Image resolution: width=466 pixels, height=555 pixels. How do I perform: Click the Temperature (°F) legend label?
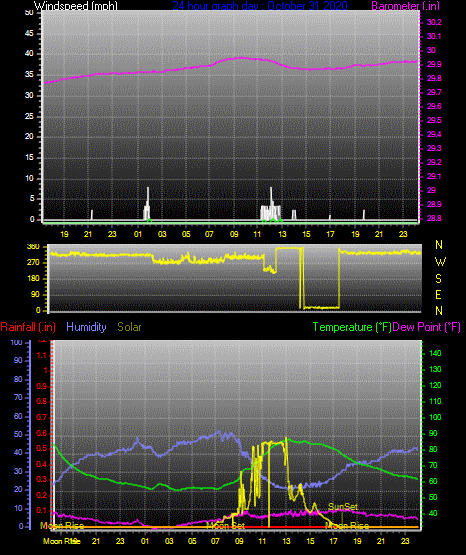(352, 327)
